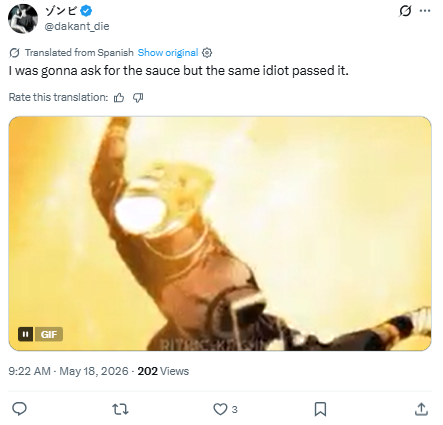This screenshot has height=425, width=443.
Task: Pause the GIF playback
Action: (x=26, y=334)
